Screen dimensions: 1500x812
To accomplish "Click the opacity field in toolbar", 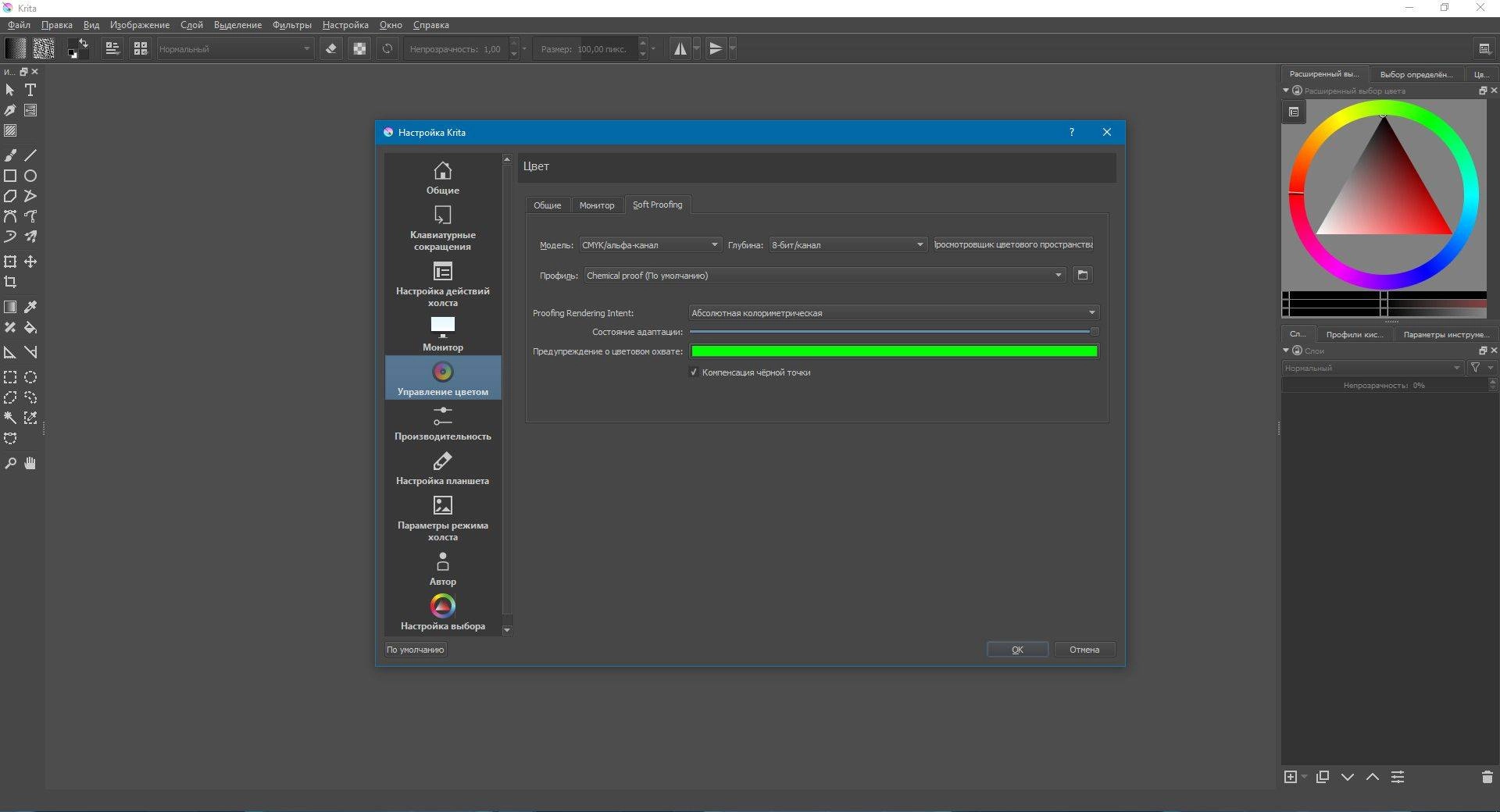I will [x=456, y=49].
